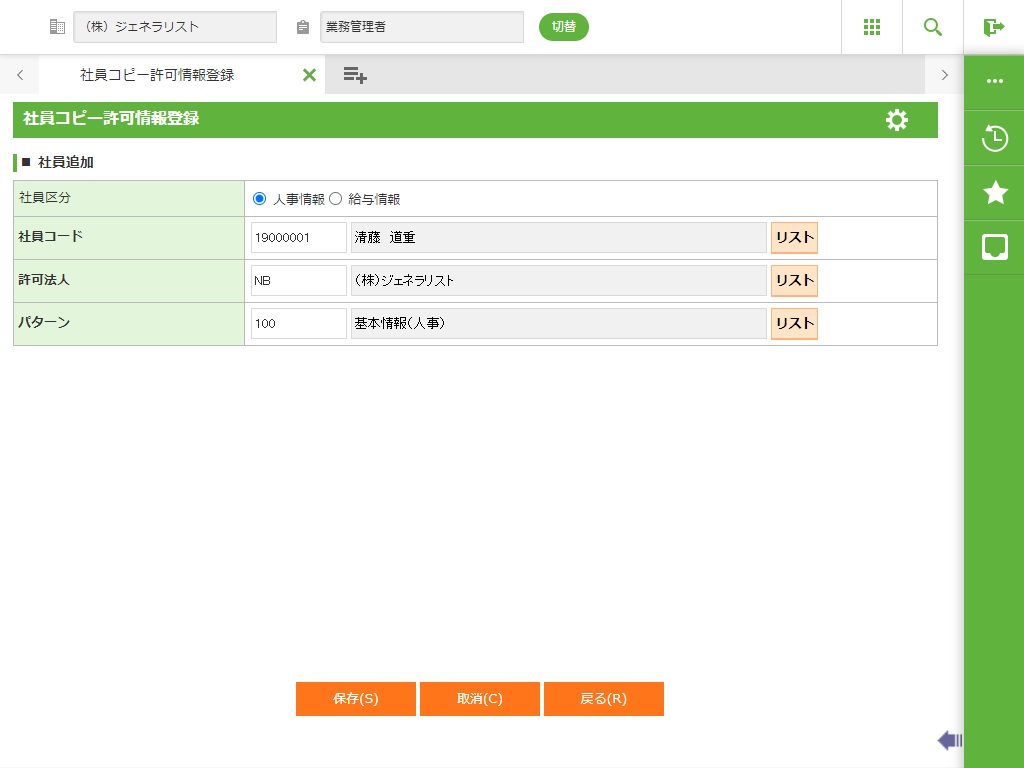Click the role clipboard icon

coord(302,27)
